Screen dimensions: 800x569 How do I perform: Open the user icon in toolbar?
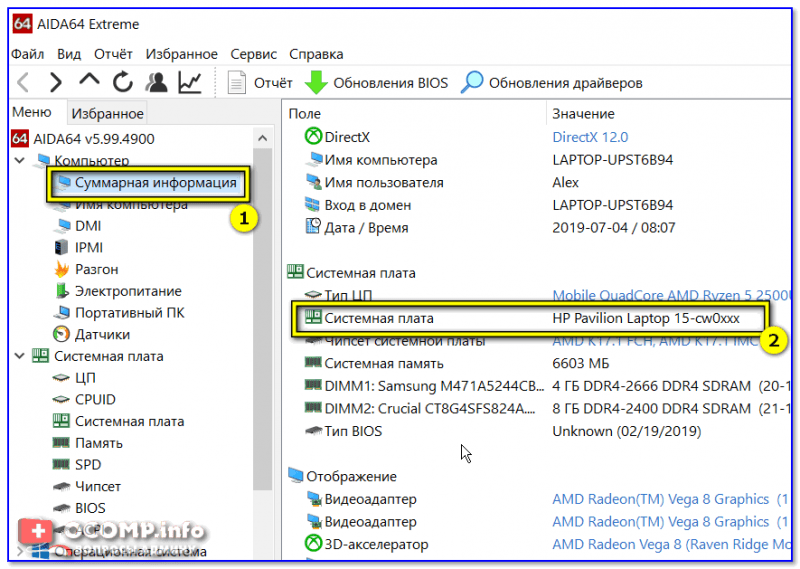[x=156, y=82]
